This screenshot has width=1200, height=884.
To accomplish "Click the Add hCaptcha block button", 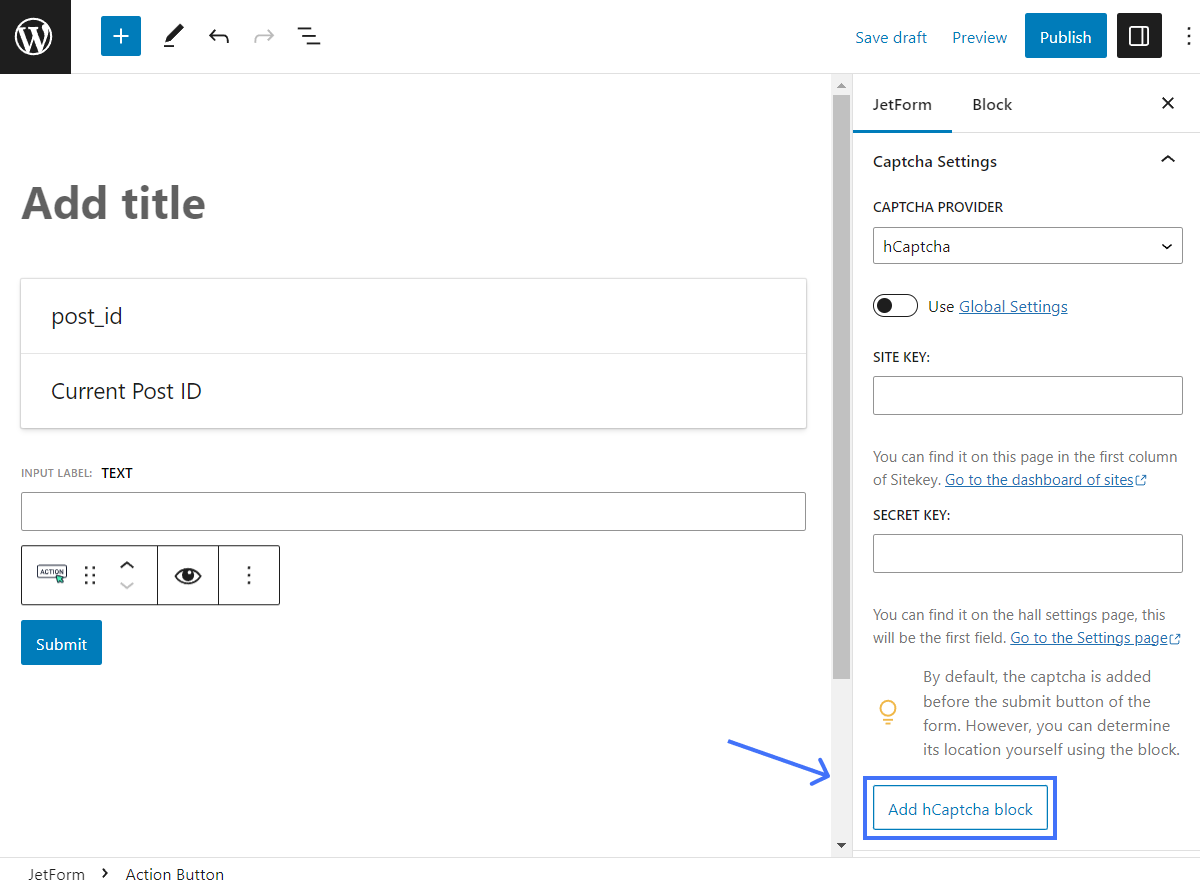I will click(x=959, y=808).
